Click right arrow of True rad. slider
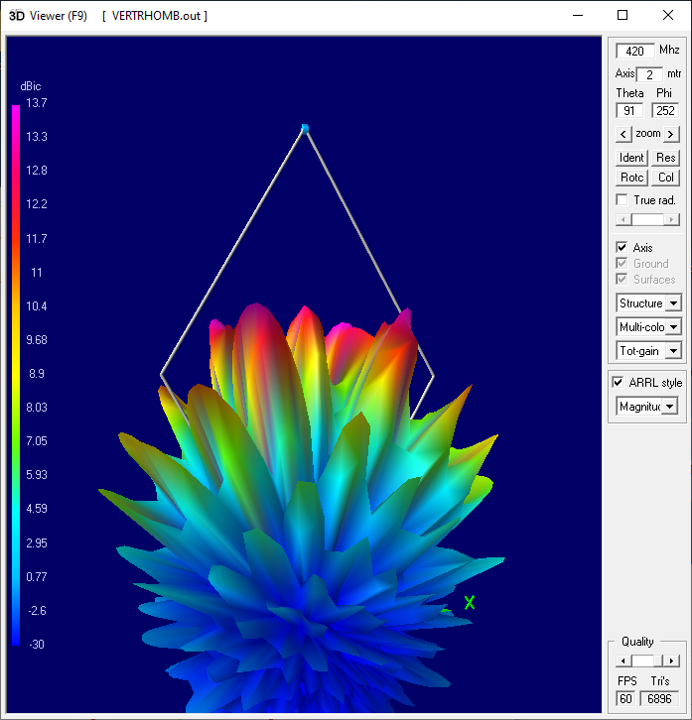692x720 pixels. pyautogui.click(x=671, y=219)
